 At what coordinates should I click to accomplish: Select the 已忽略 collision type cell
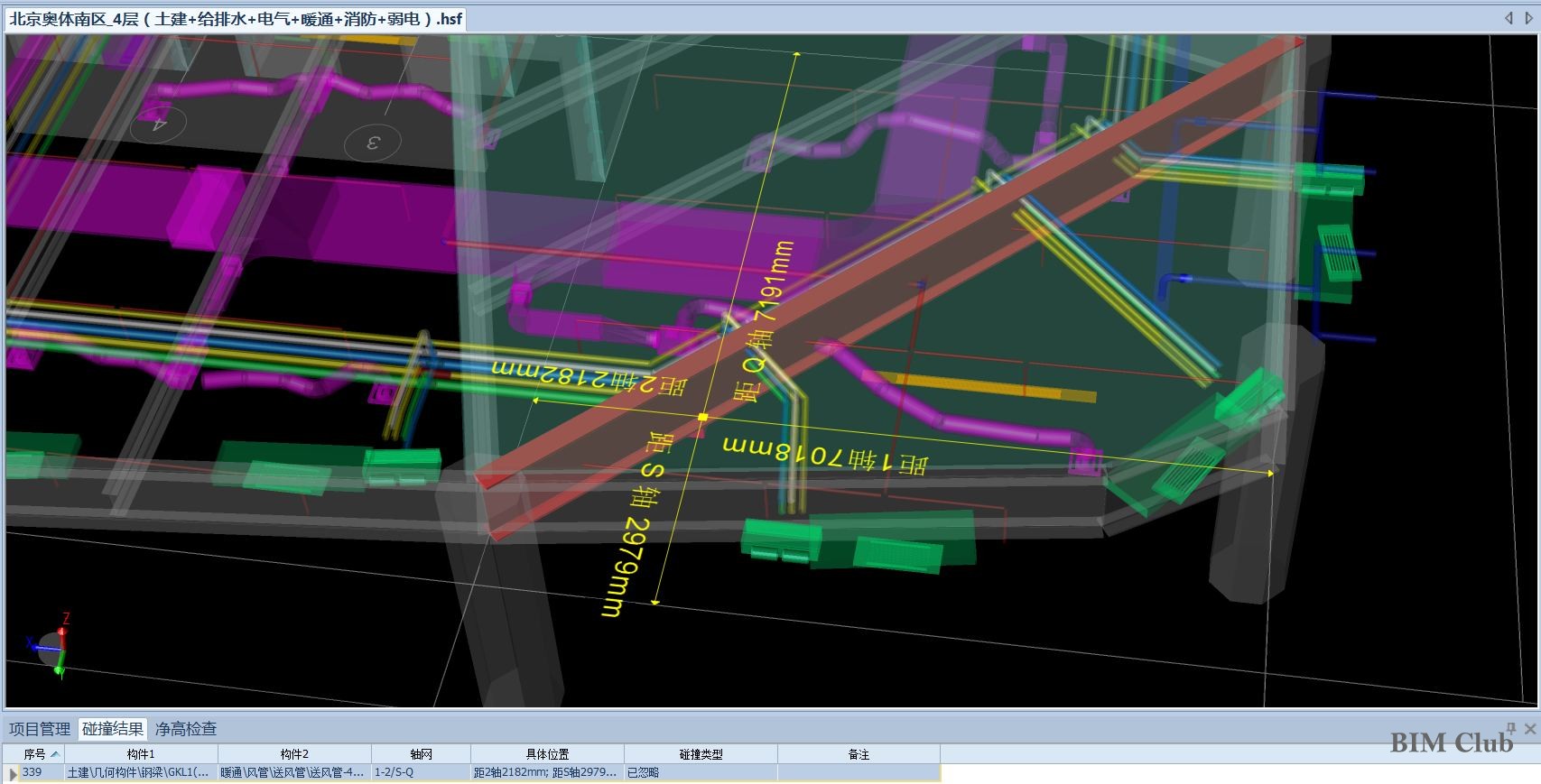coord(701,772)
